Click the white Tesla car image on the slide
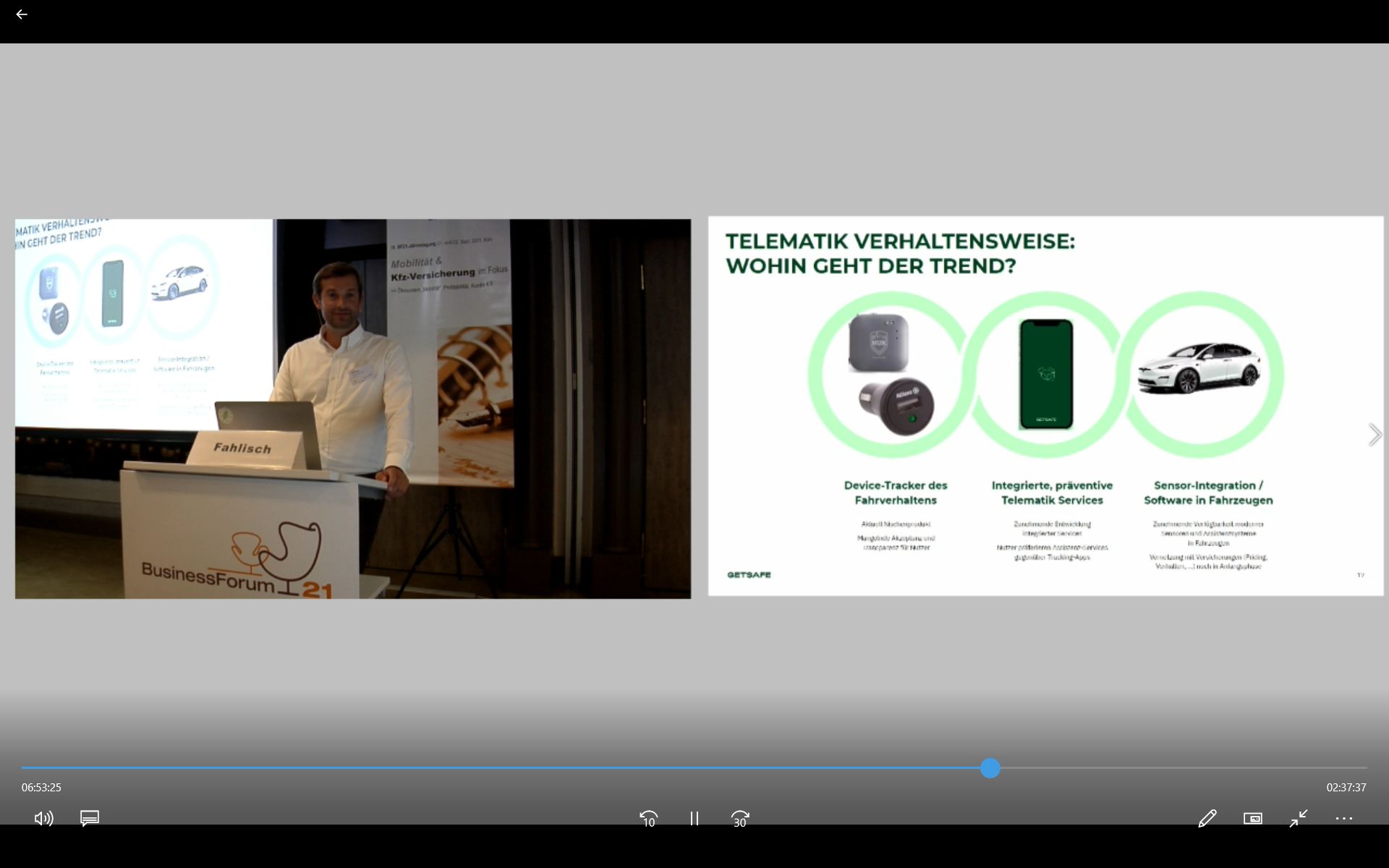 [x=1199, y=367]
